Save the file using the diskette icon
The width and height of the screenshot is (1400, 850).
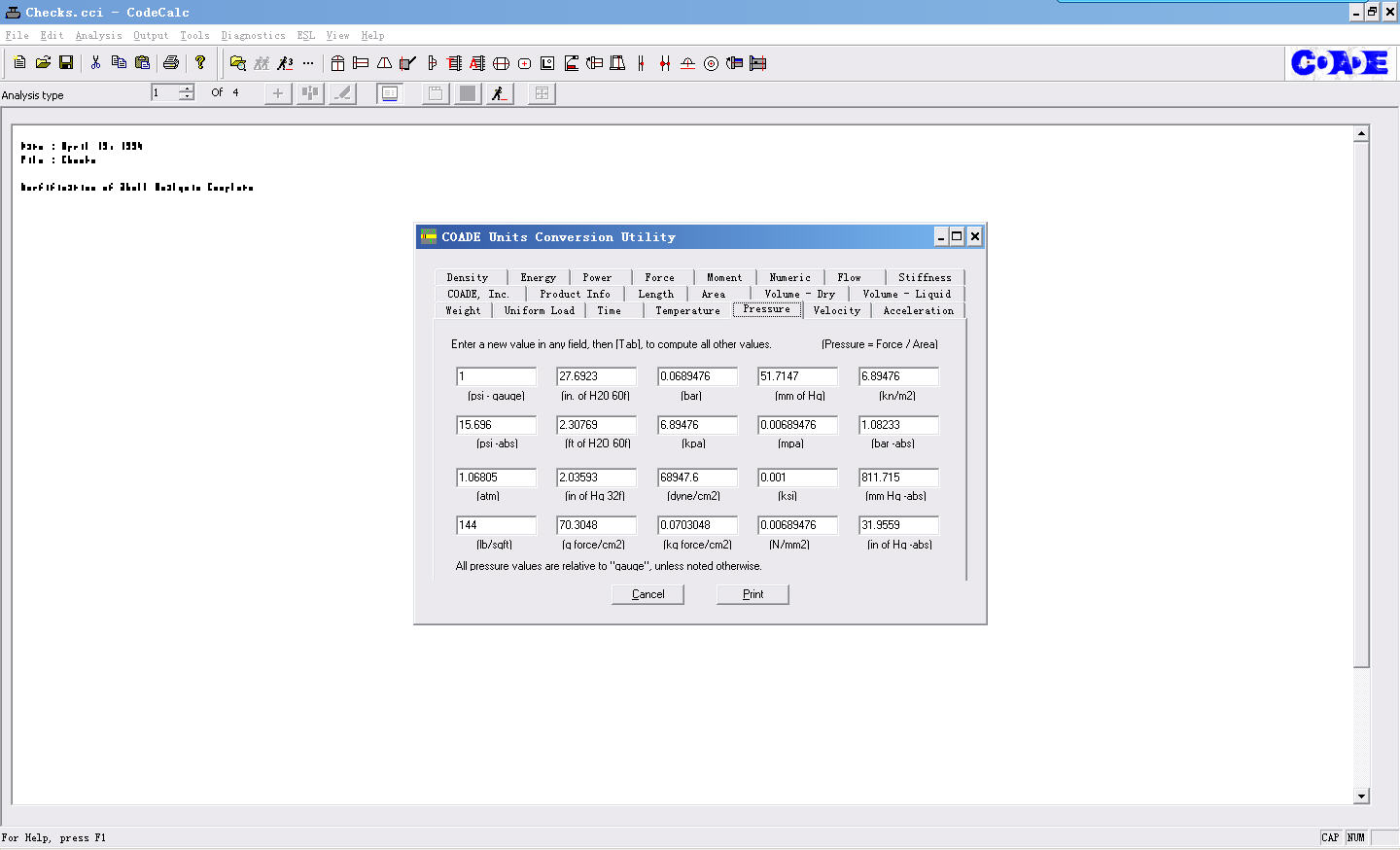pyautogui.click(x=66, y=63)
